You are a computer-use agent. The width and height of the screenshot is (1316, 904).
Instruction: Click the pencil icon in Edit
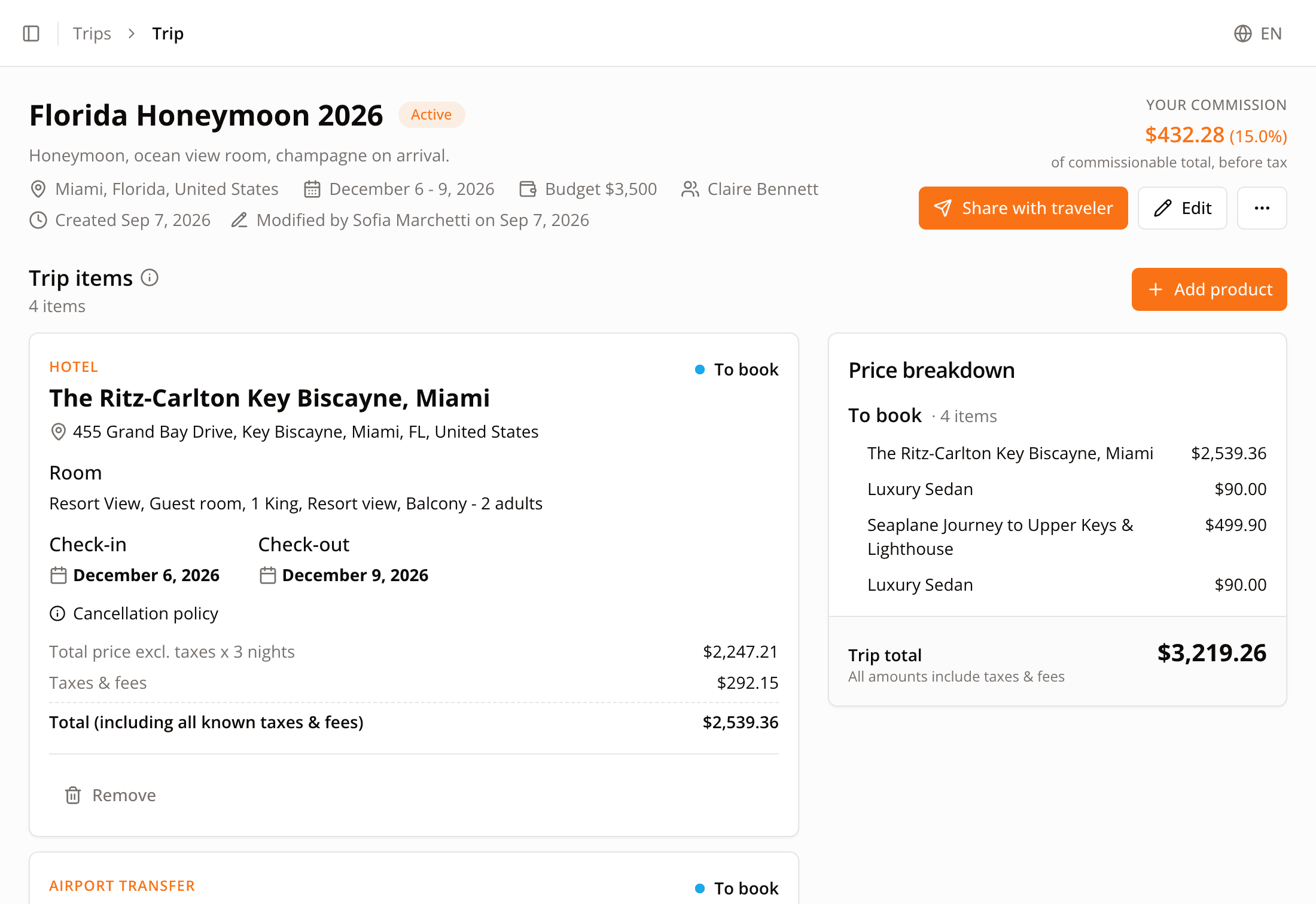click(x=1162, y=208)
